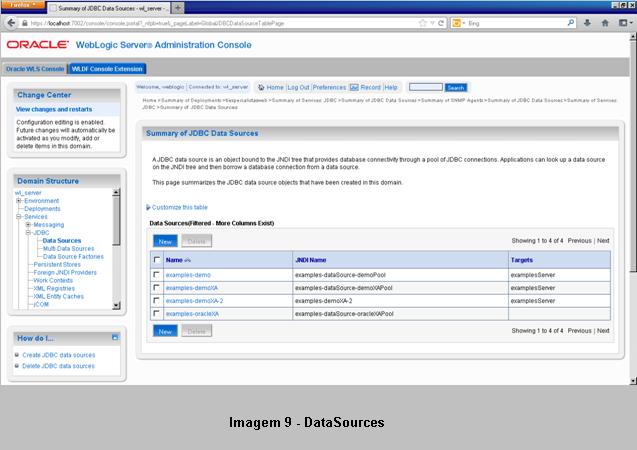The height and width of the screenshot is (450, 637).
Task: Go to browser home page icon
Action: [605, 23]
